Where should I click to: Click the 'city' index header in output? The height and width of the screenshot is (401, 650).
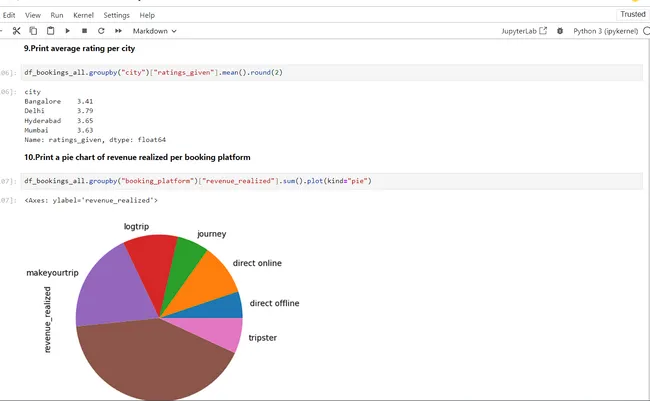[x=33, y=92]
